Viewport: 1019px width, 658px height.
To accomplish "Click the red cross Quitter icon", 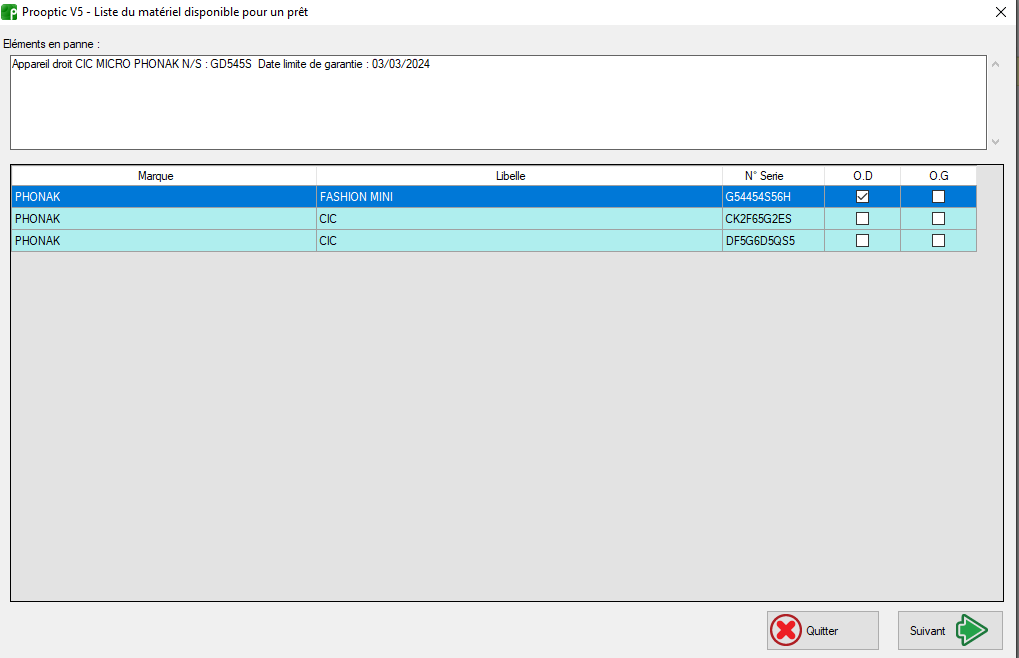I will pos(786,630).
